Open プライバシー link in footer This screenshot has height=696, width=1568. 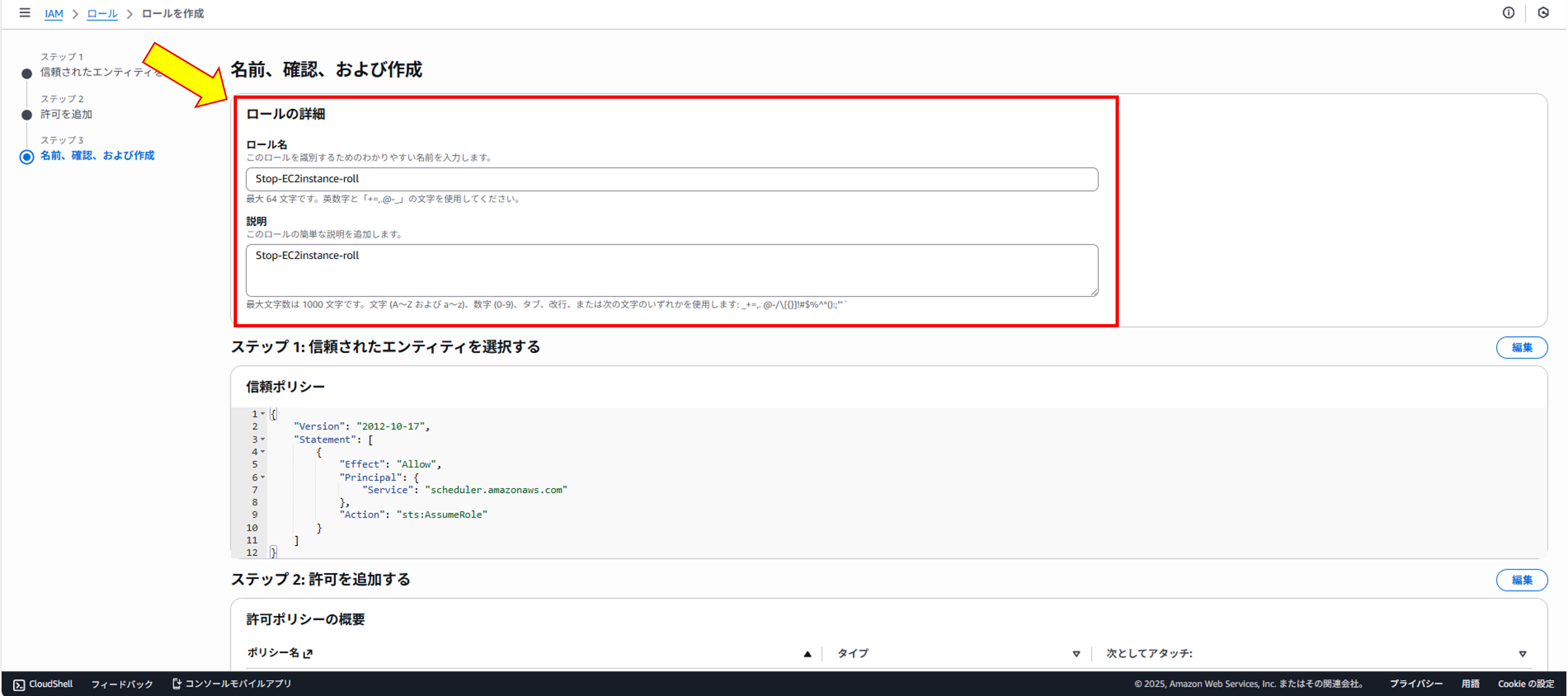(x=1416, y=684)
